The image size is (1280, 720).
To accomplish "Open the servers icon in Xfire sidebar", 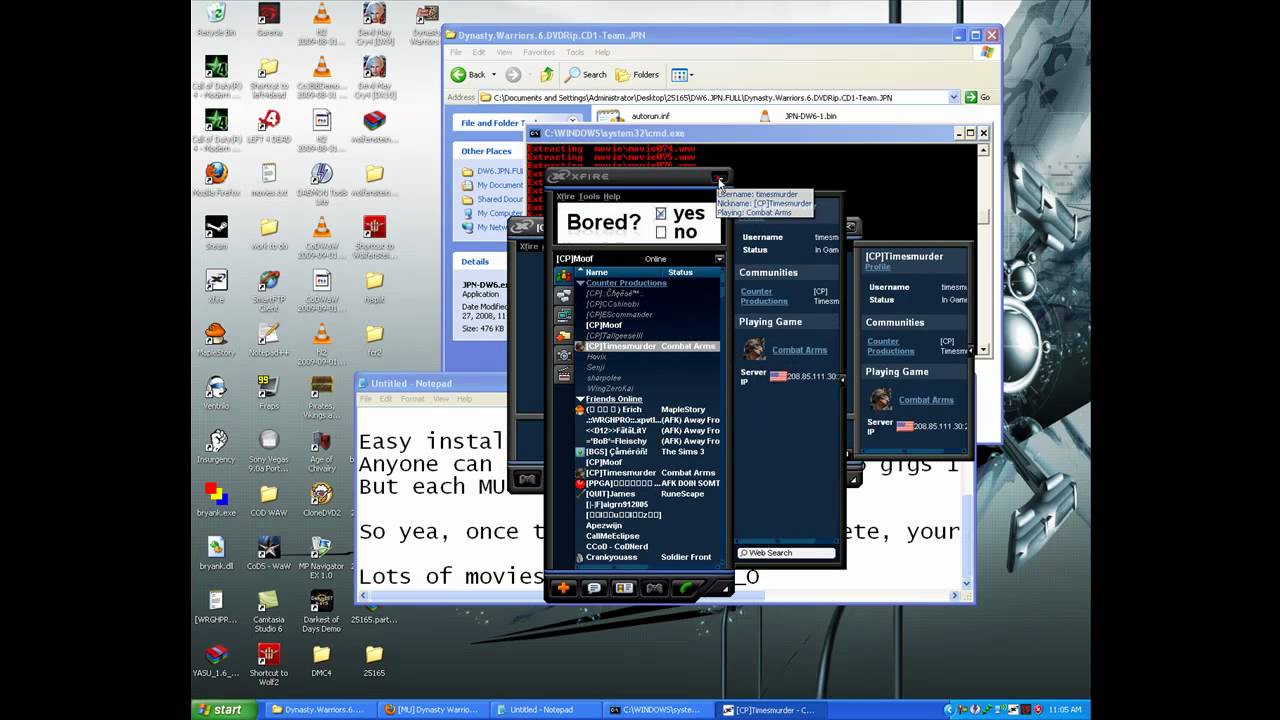I will tap(564, 315).
